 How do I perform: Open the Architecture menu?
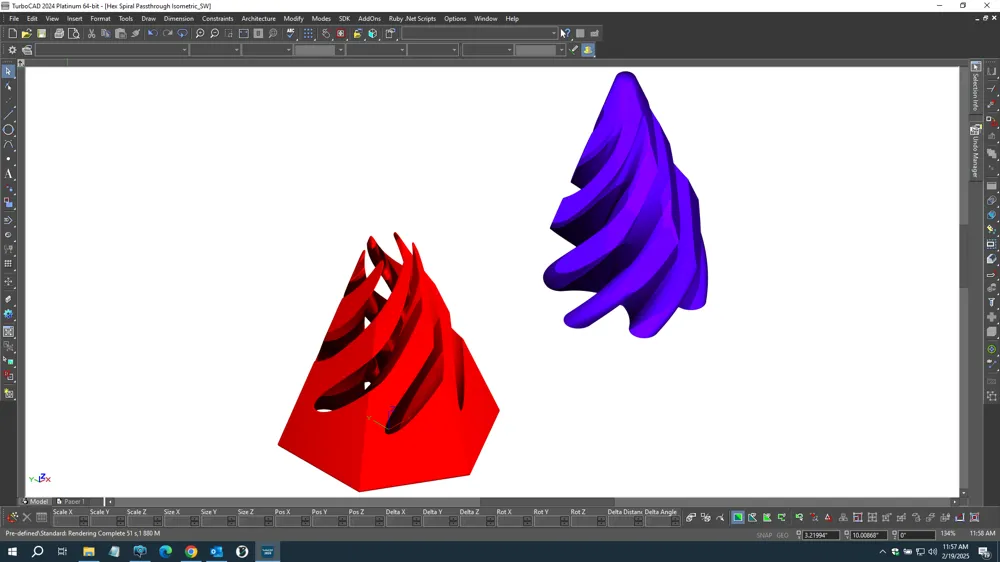[x=258, y=18]
